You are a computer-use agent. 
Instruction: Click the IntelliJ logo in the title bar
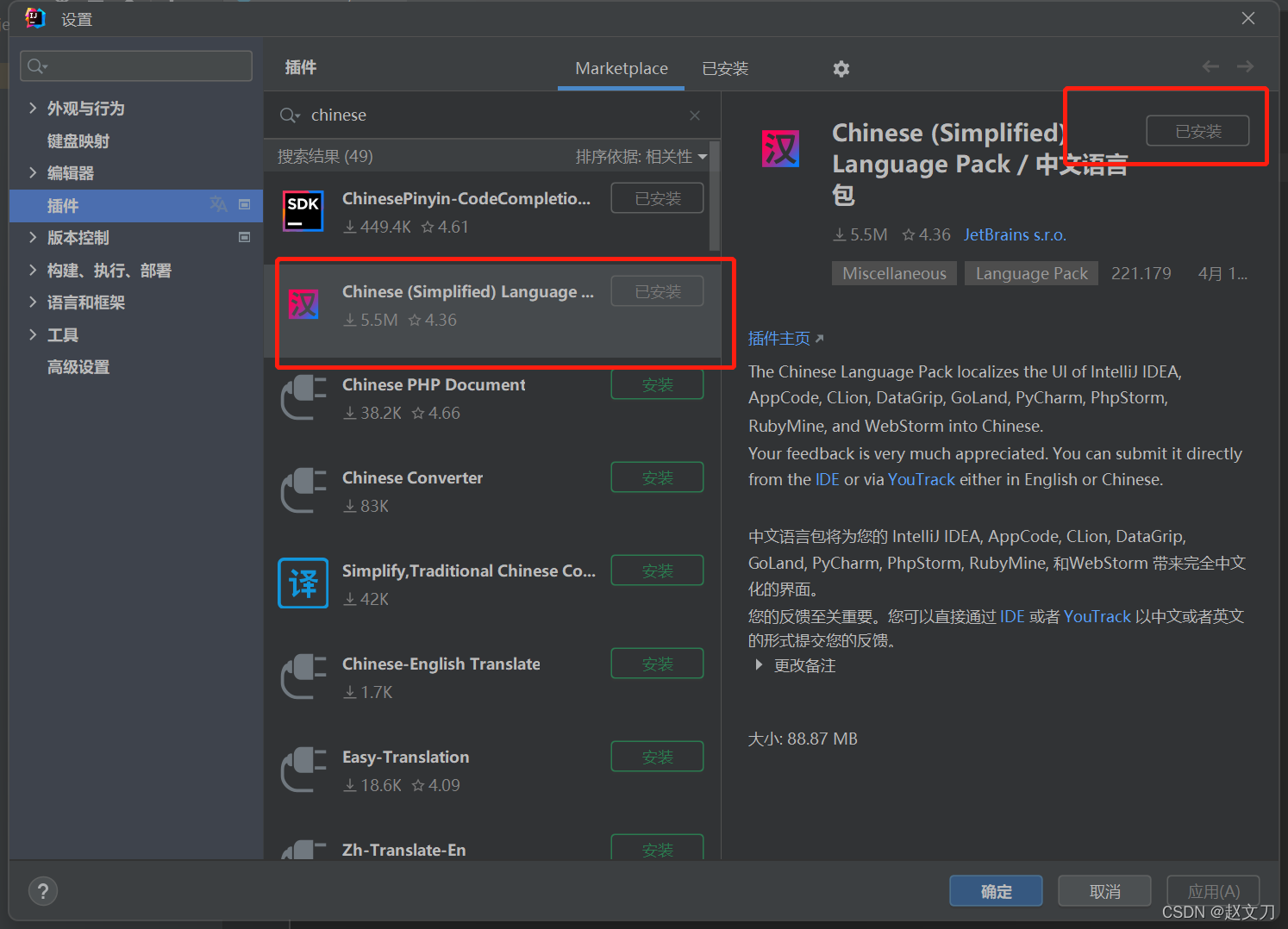tap(35, 18)
